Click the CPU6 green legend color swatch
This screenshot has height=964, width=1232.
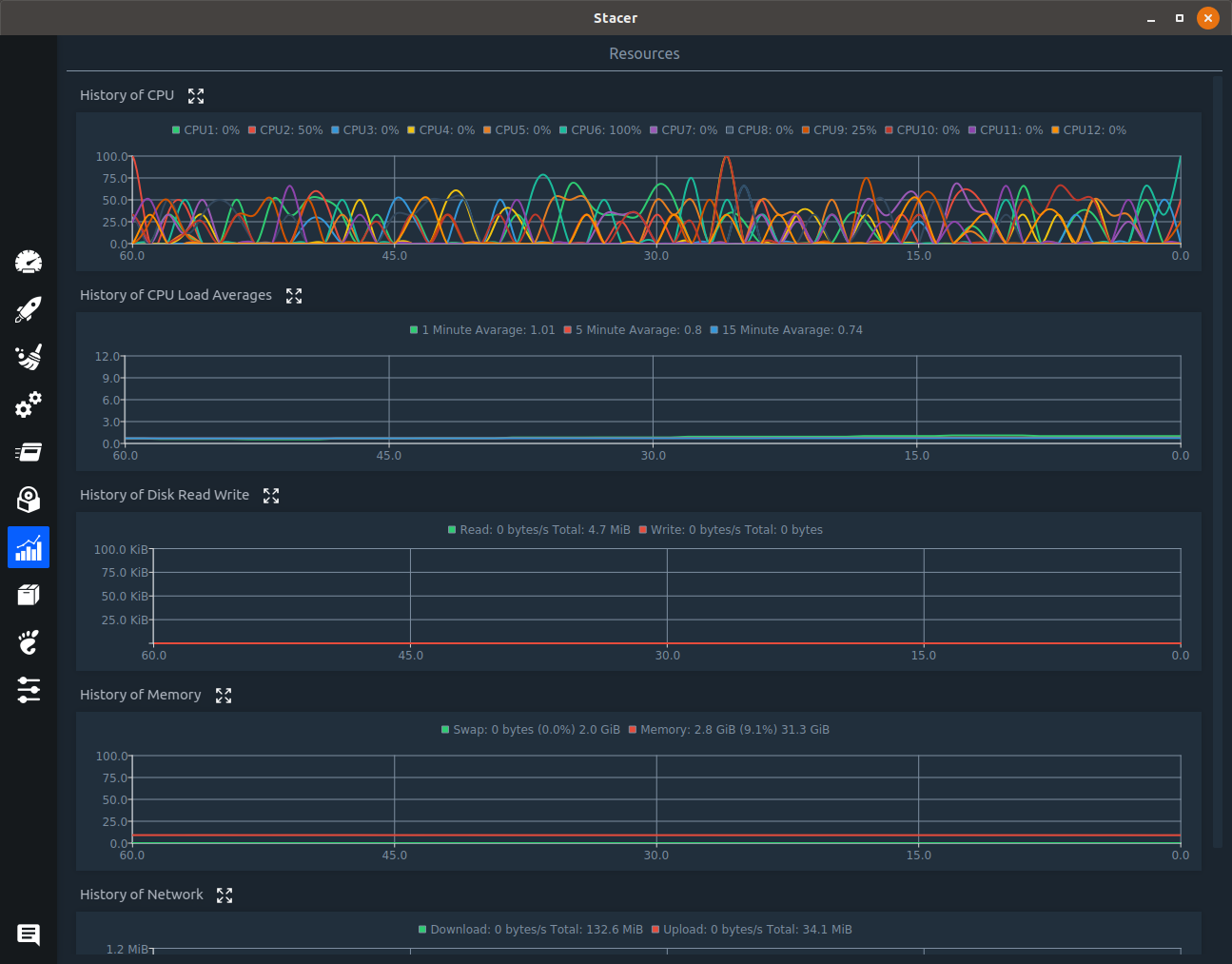pyautogui.click(x=563, y=130)
